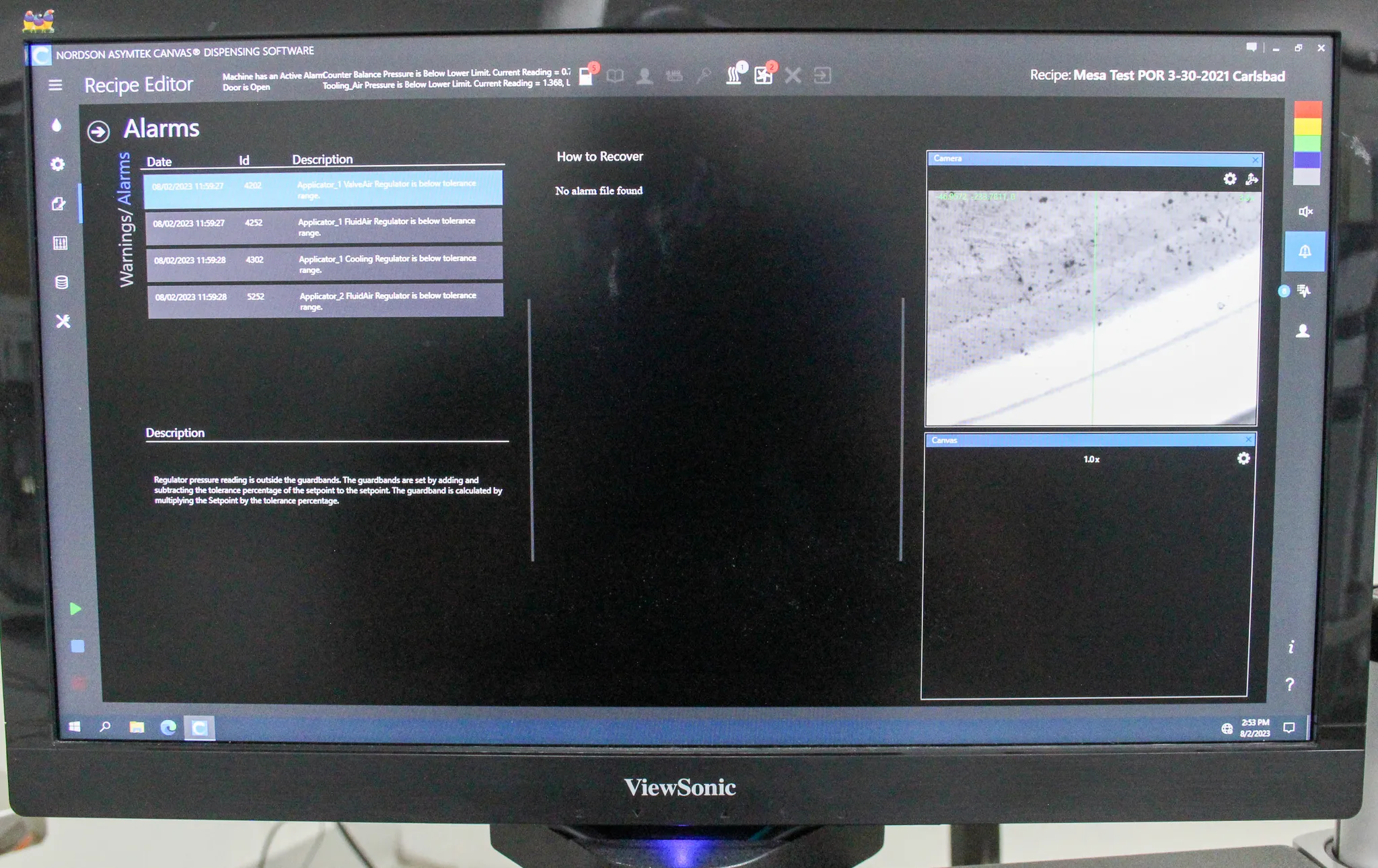Image resolution: width=1378 pixels, height=868 pixels.
Task: Open the Windows notification center icon
Action: pos(1289,727)
